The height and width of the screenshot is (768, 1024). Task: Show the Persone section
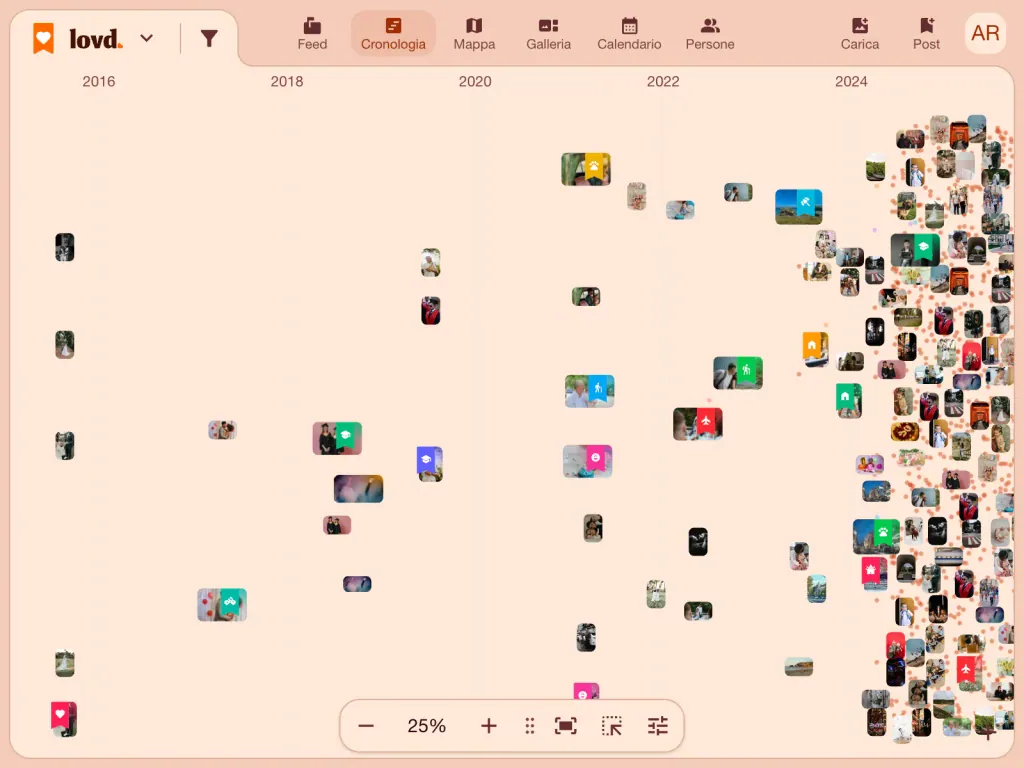pyautogui.click(x=710, y=34)
